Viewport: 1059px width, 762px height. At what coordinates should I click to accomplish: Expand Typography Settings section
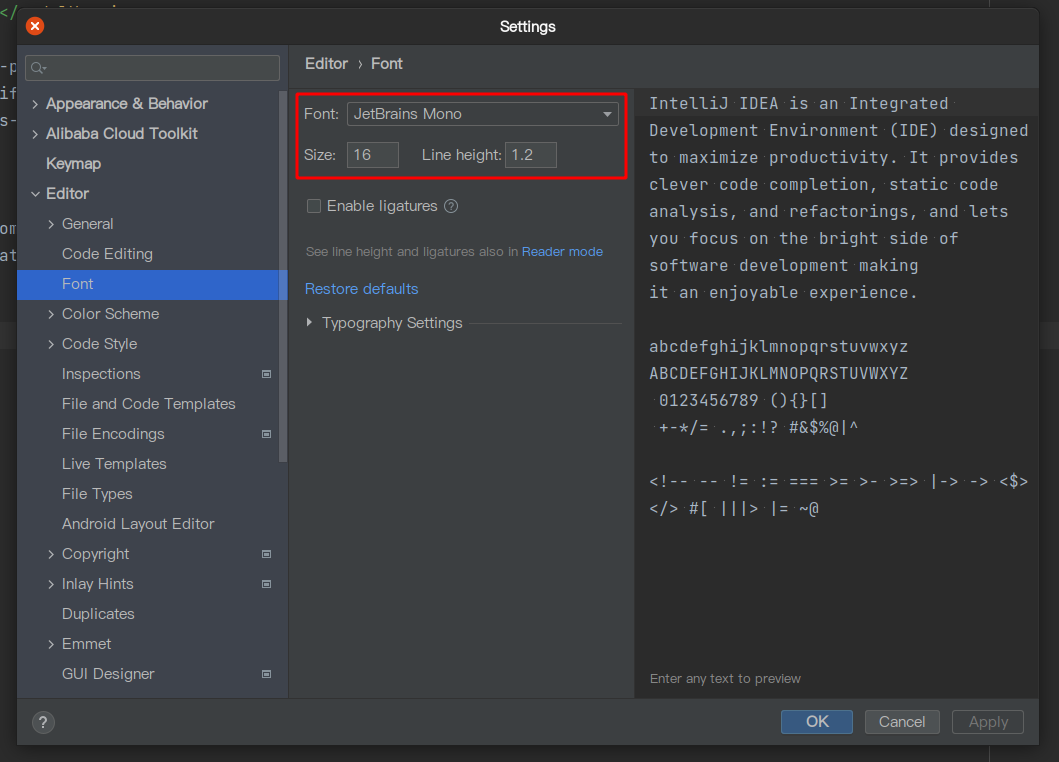click(x=309, y=323)
